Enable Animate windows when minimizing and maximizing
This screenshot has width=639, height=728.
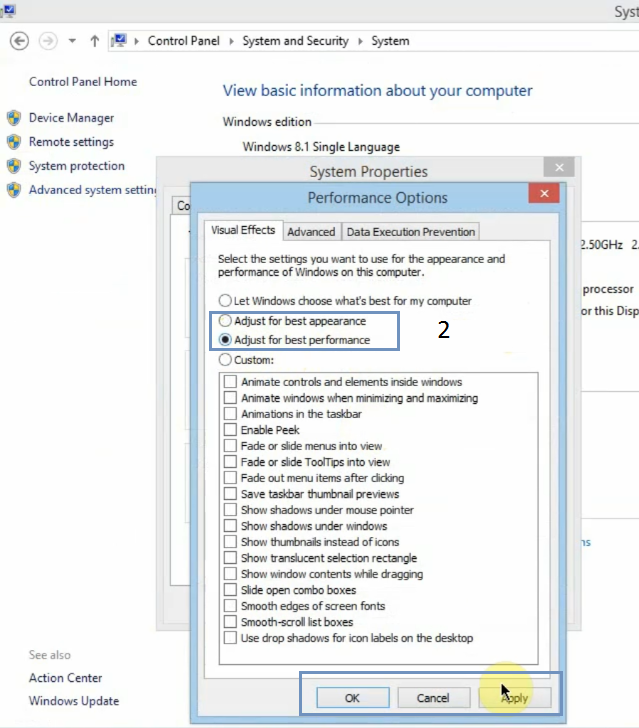tap(230, 398)
